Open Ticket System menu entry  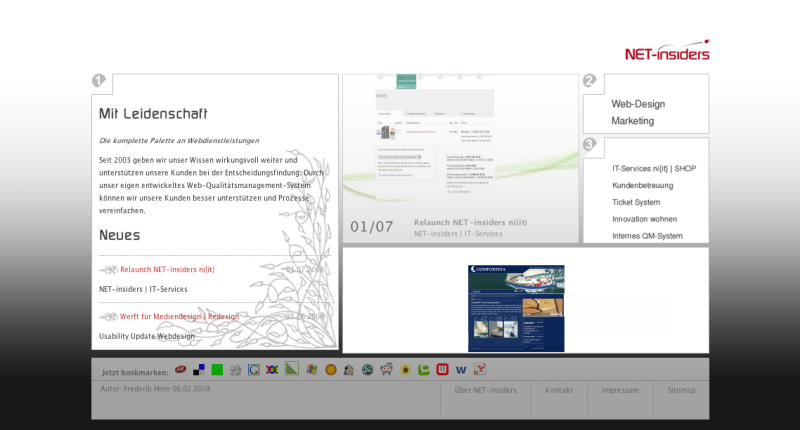click(x=636, y=202)
